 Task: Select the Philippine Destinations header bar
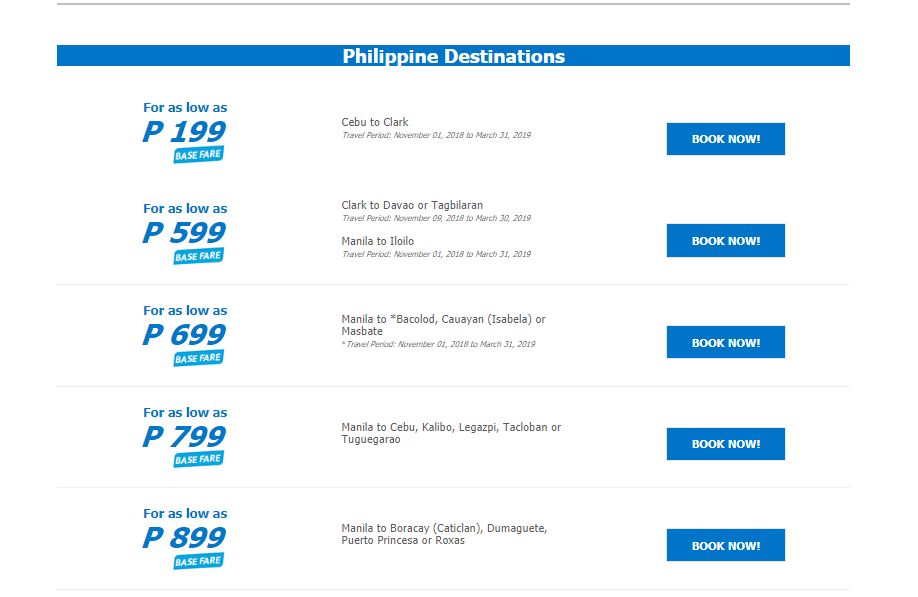453,56
